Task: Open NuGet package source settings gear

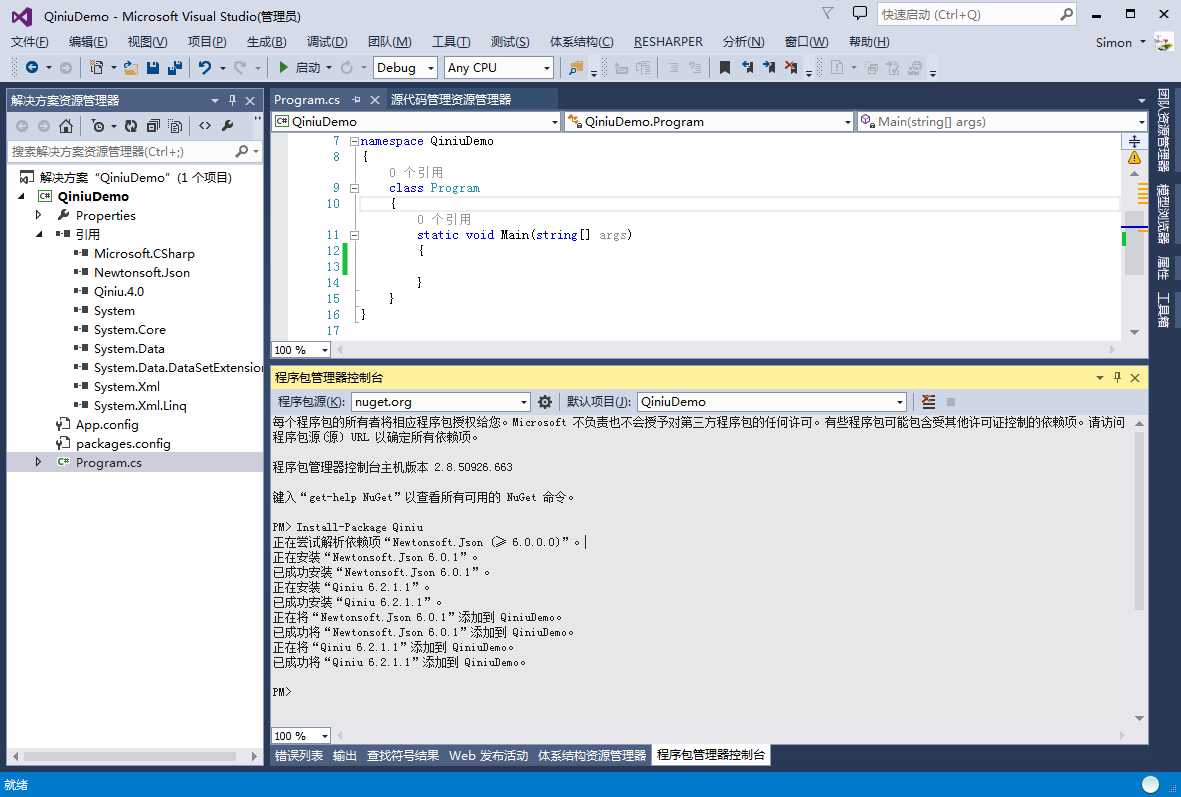Action: pos(545,402)
